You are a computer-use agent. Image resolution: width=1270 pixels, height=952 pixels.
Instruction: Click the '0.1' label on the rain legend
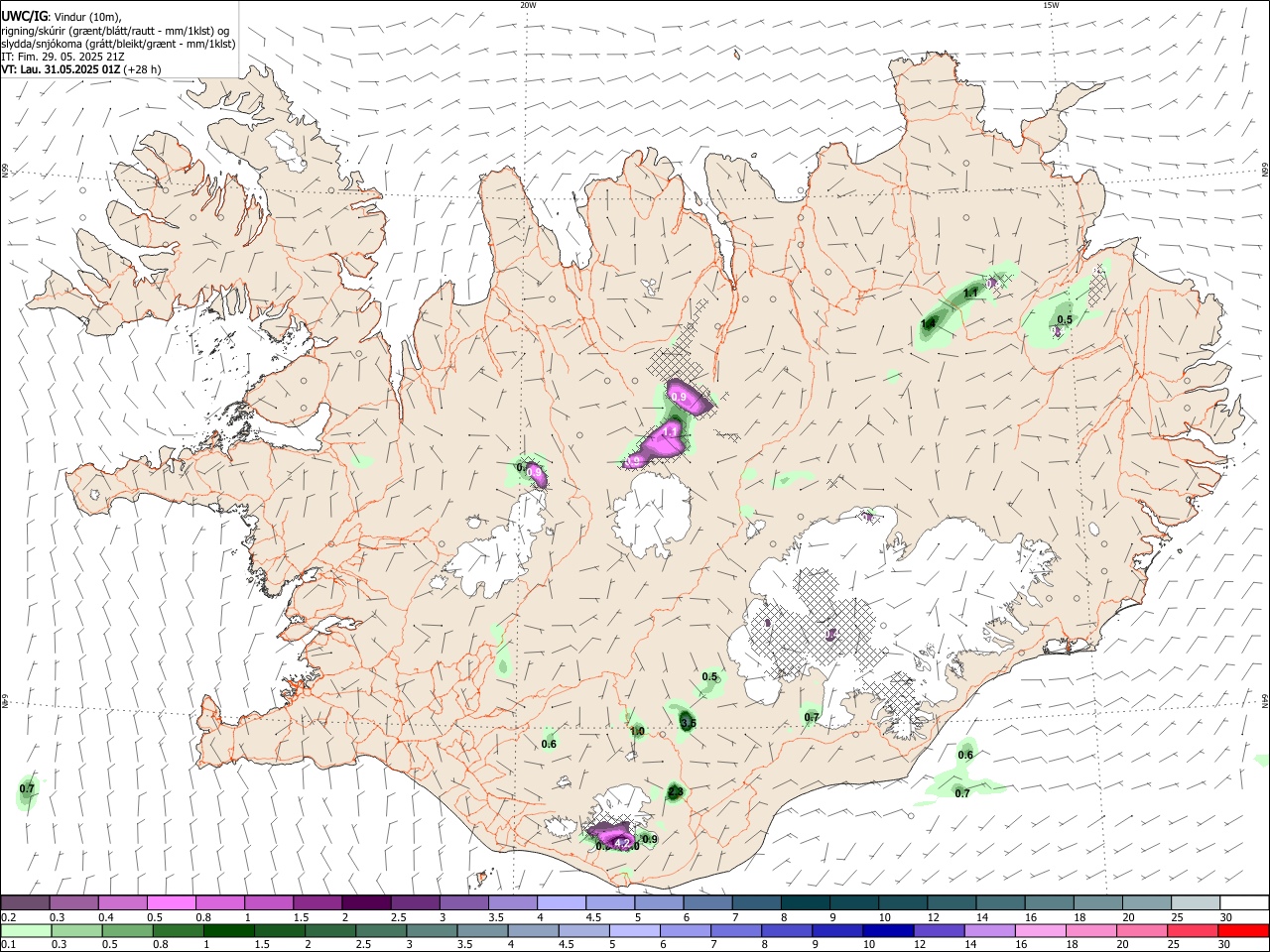8,945
